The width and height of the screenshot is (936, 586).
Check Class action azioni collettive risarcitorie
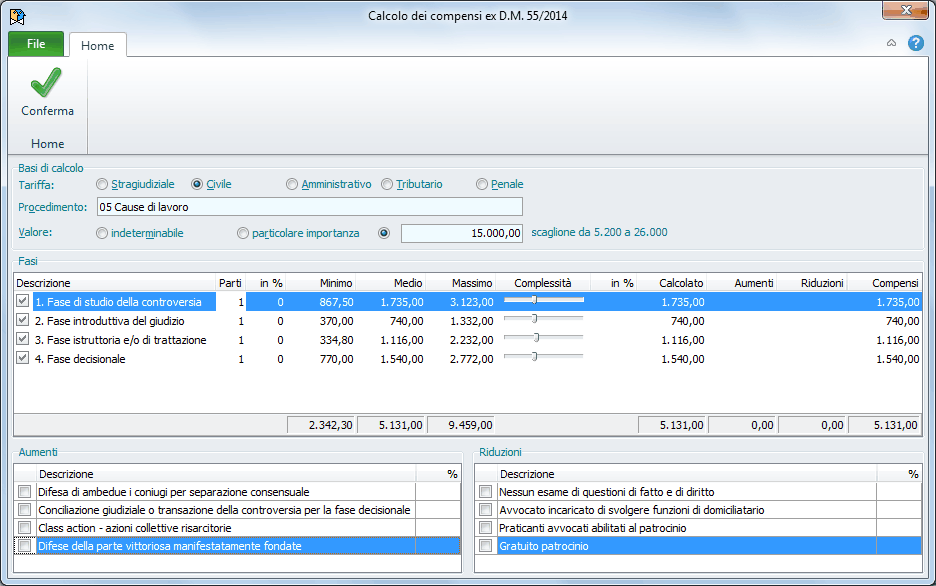pos(24,528)
